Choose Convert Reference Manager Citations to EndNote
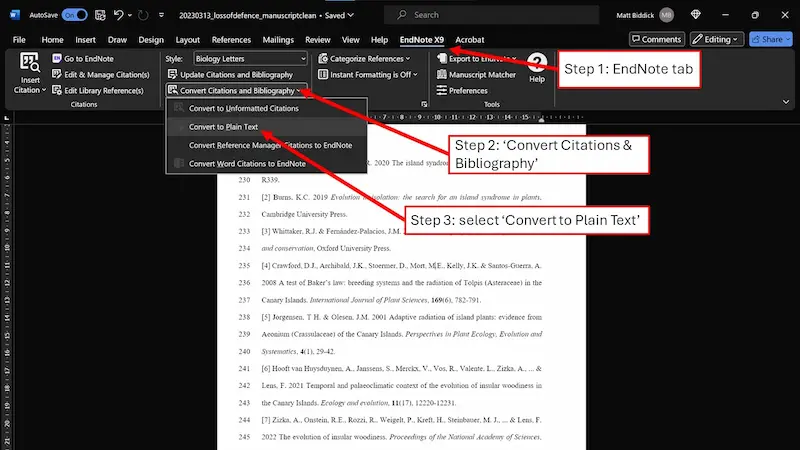Viewport: 800px width, 450px height. (x=267, y=145)
